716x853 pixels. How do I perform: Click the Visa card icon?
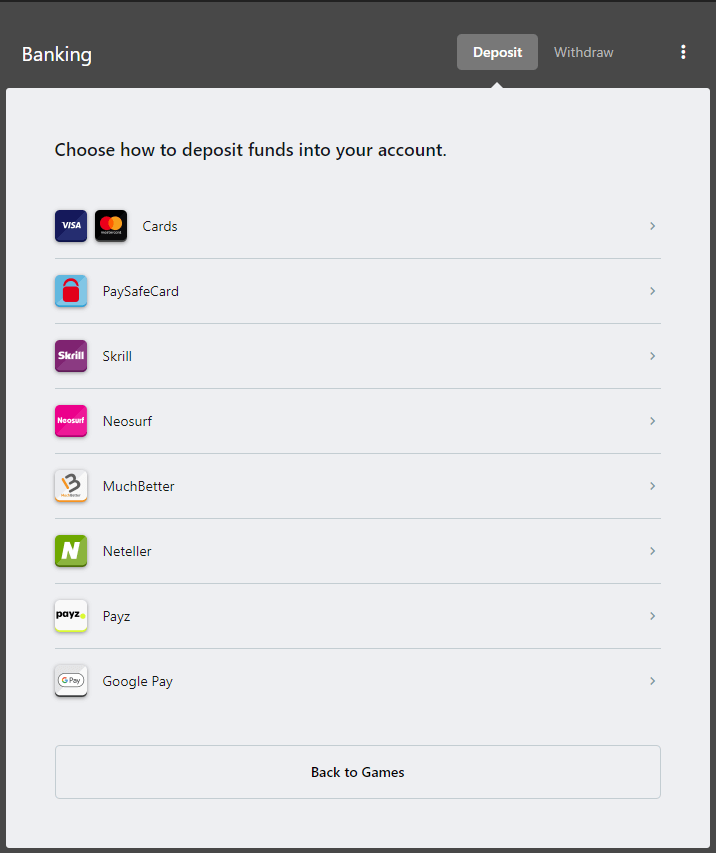tap(71, 226)
